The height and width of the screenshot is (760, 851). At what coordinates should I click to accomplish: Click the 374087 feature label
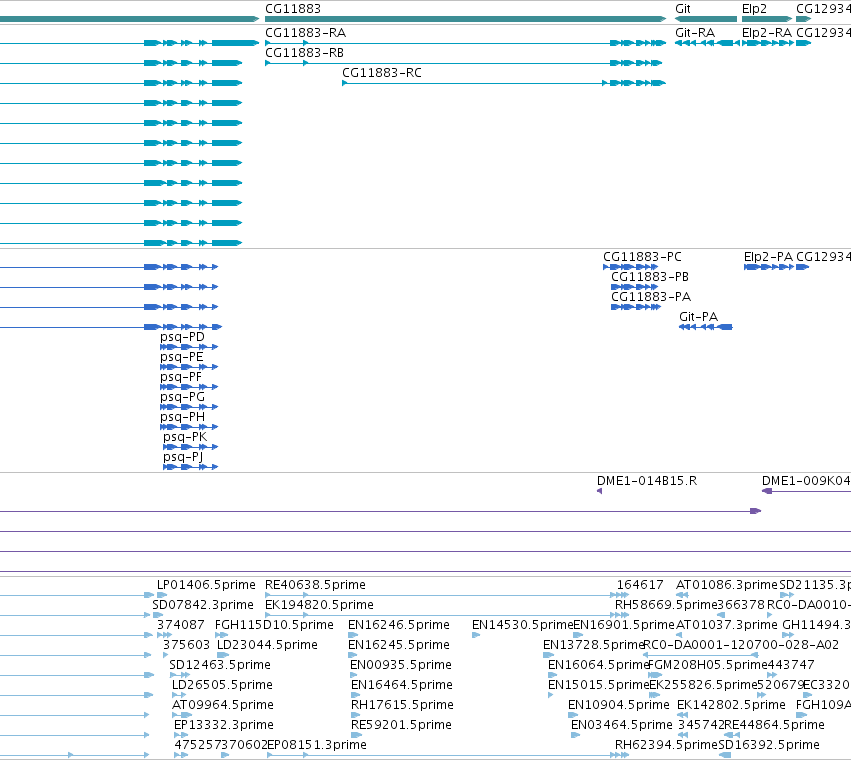(x=181, y=625)
